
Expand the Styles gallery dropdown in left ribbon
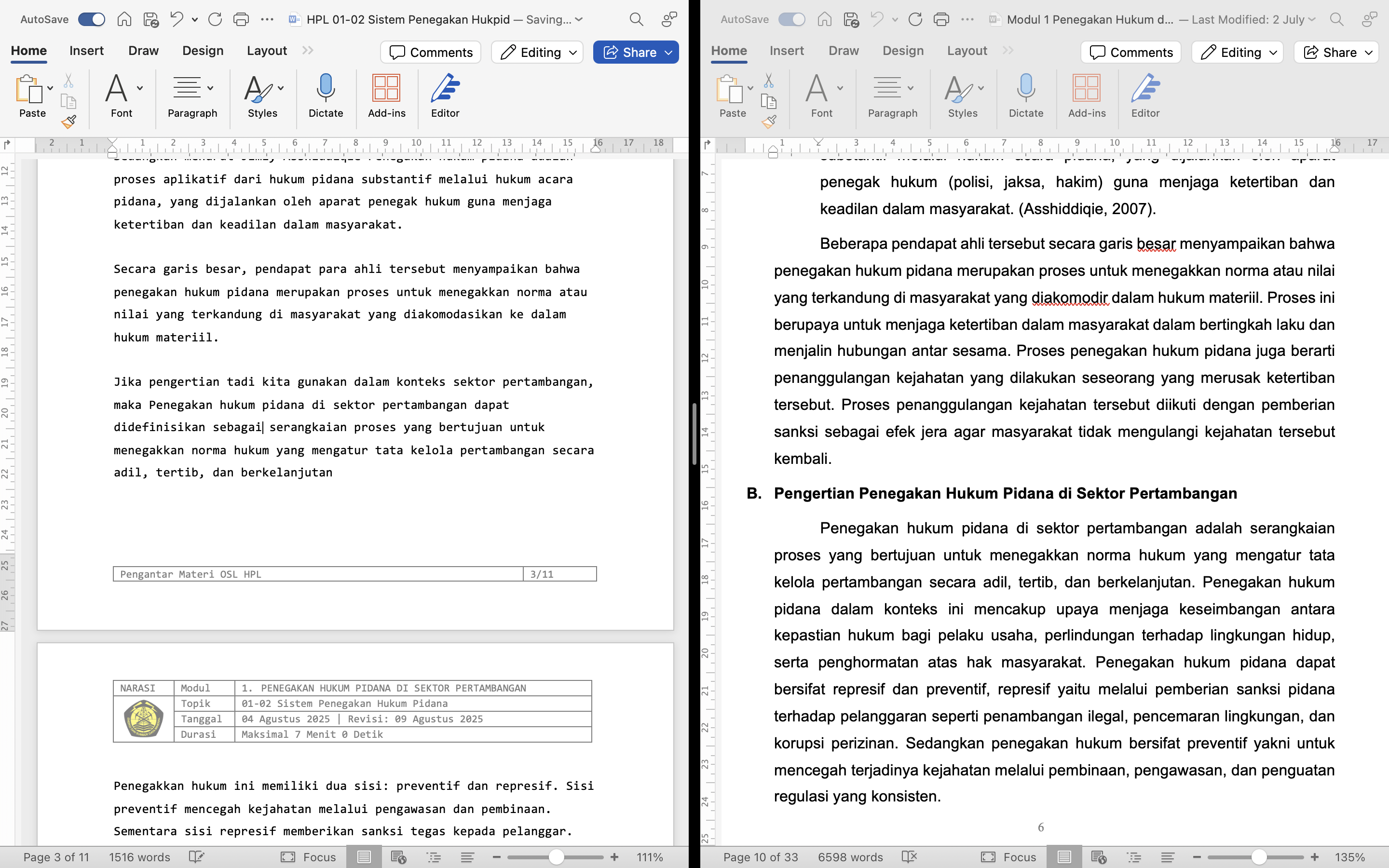pos(281,88)
